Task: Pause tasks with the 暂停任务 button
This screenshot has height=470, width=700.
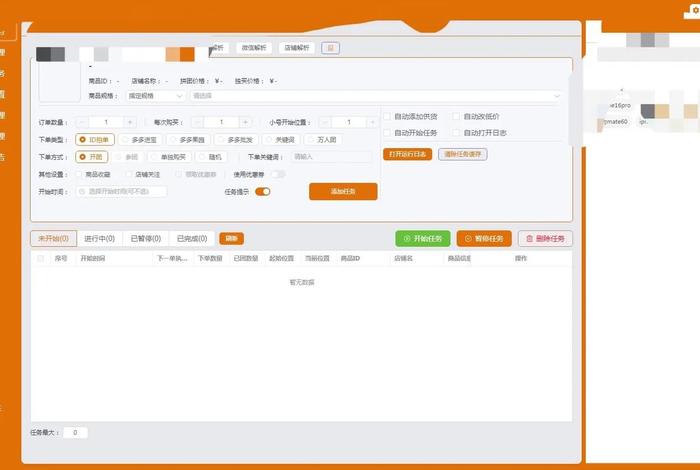Action: [484, 239]
